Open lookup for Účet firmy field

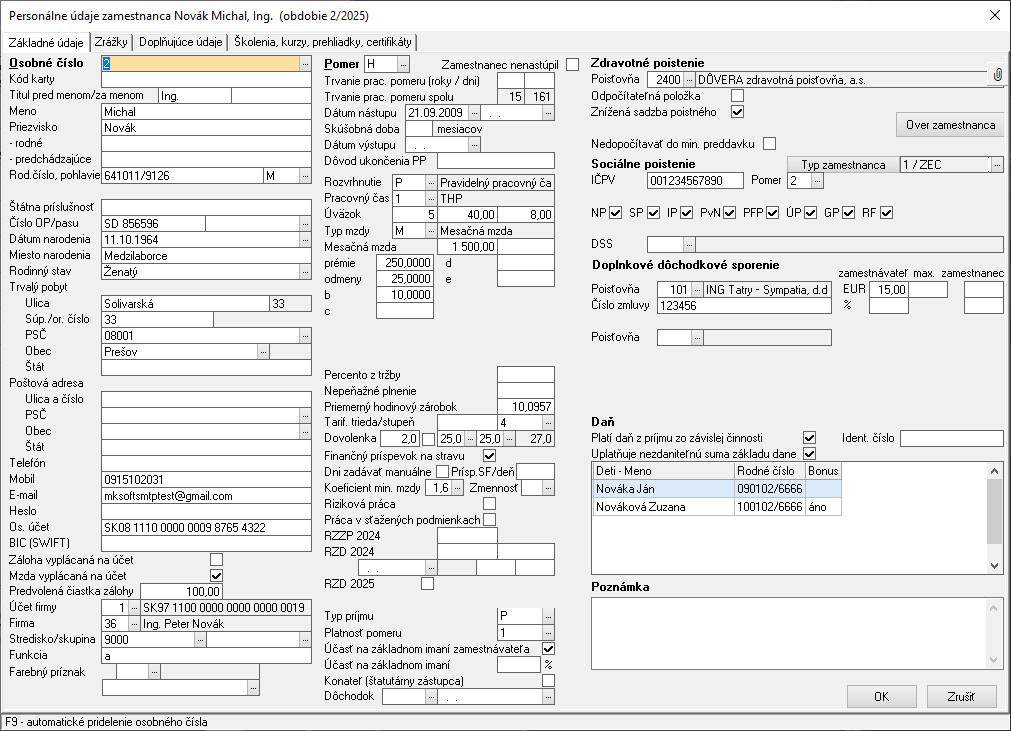pos(135,607)
